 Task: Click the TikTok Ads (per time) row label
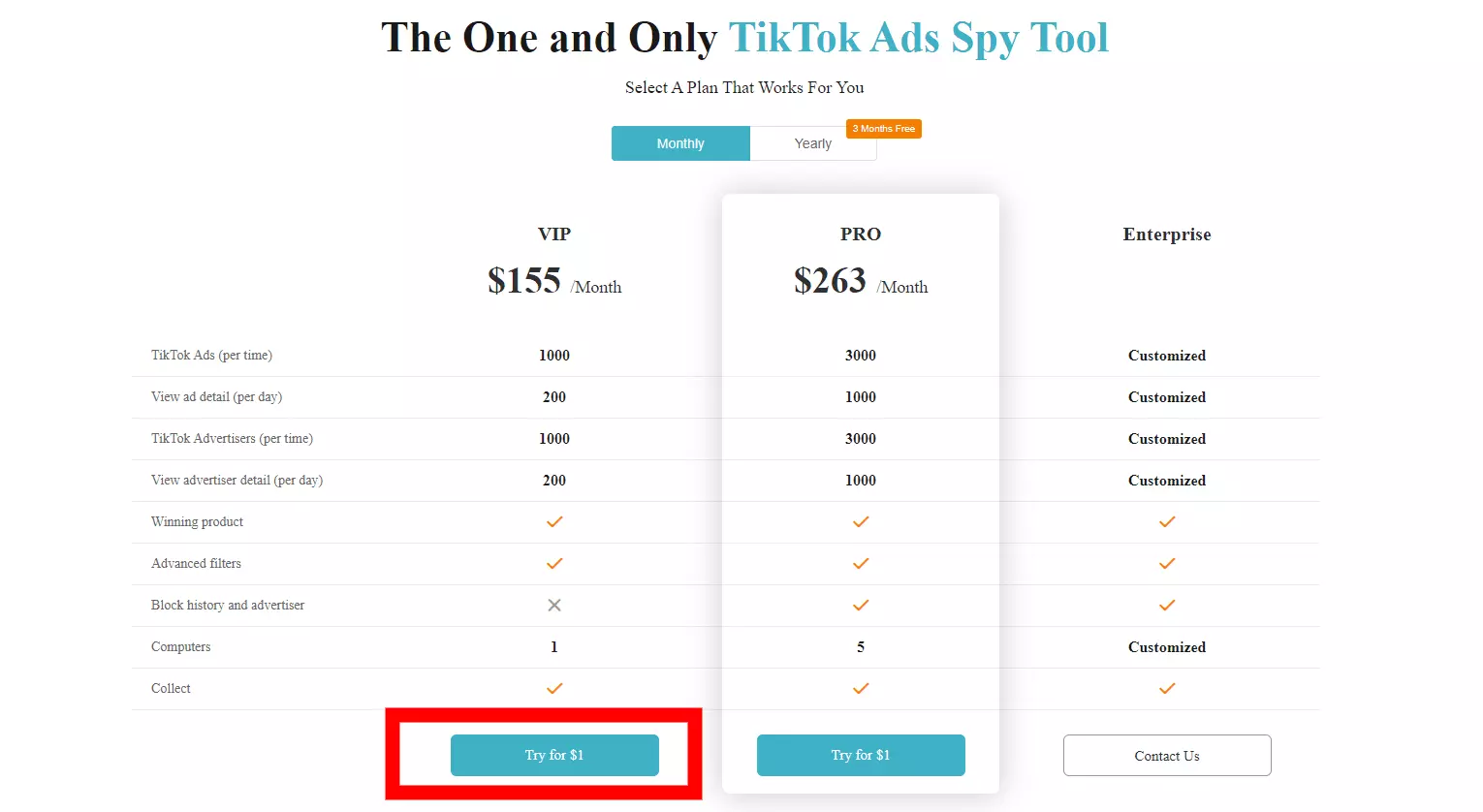coord(211,356)
